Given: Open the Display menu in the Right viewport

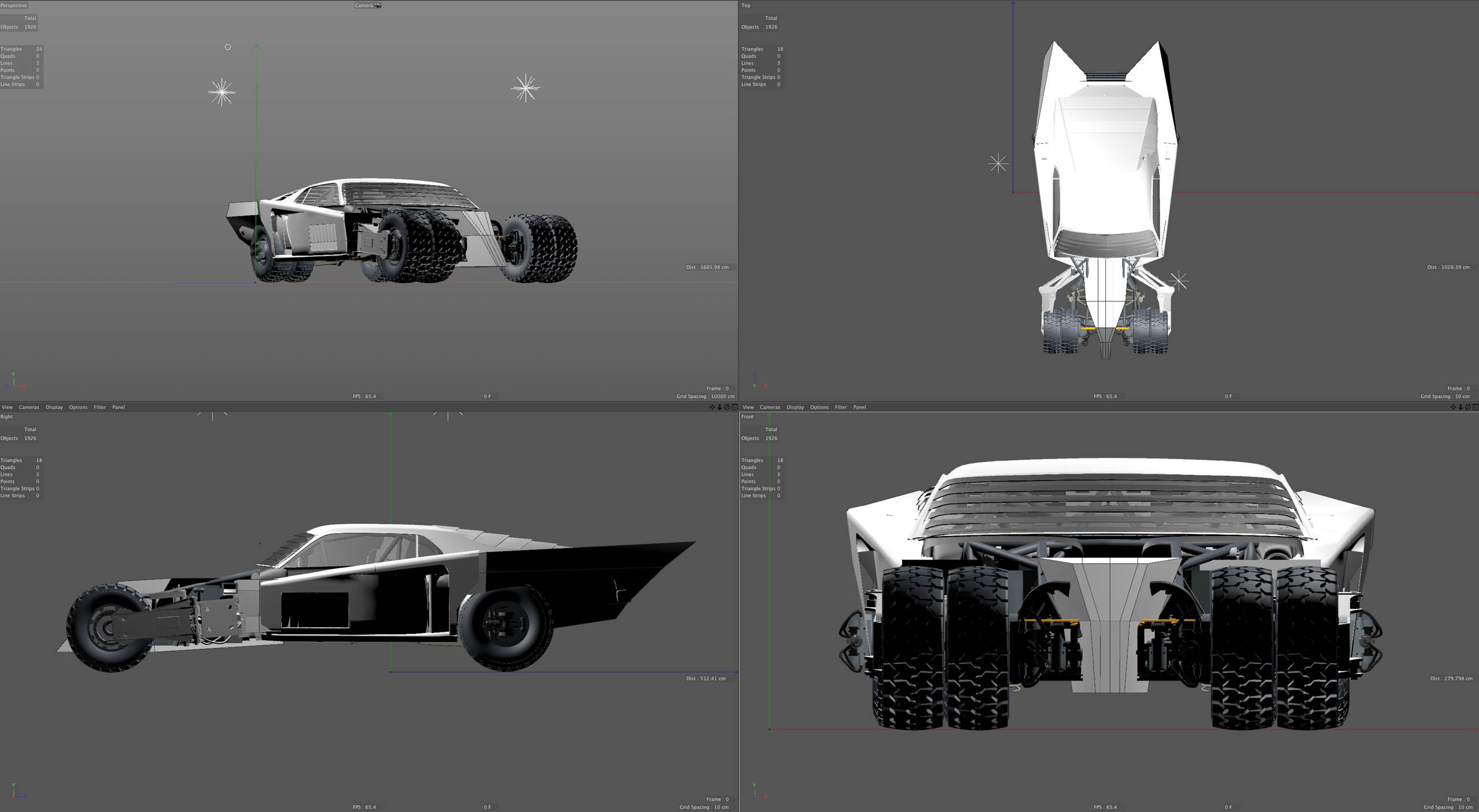Looking at the screenshot, I should coord(54,407).
